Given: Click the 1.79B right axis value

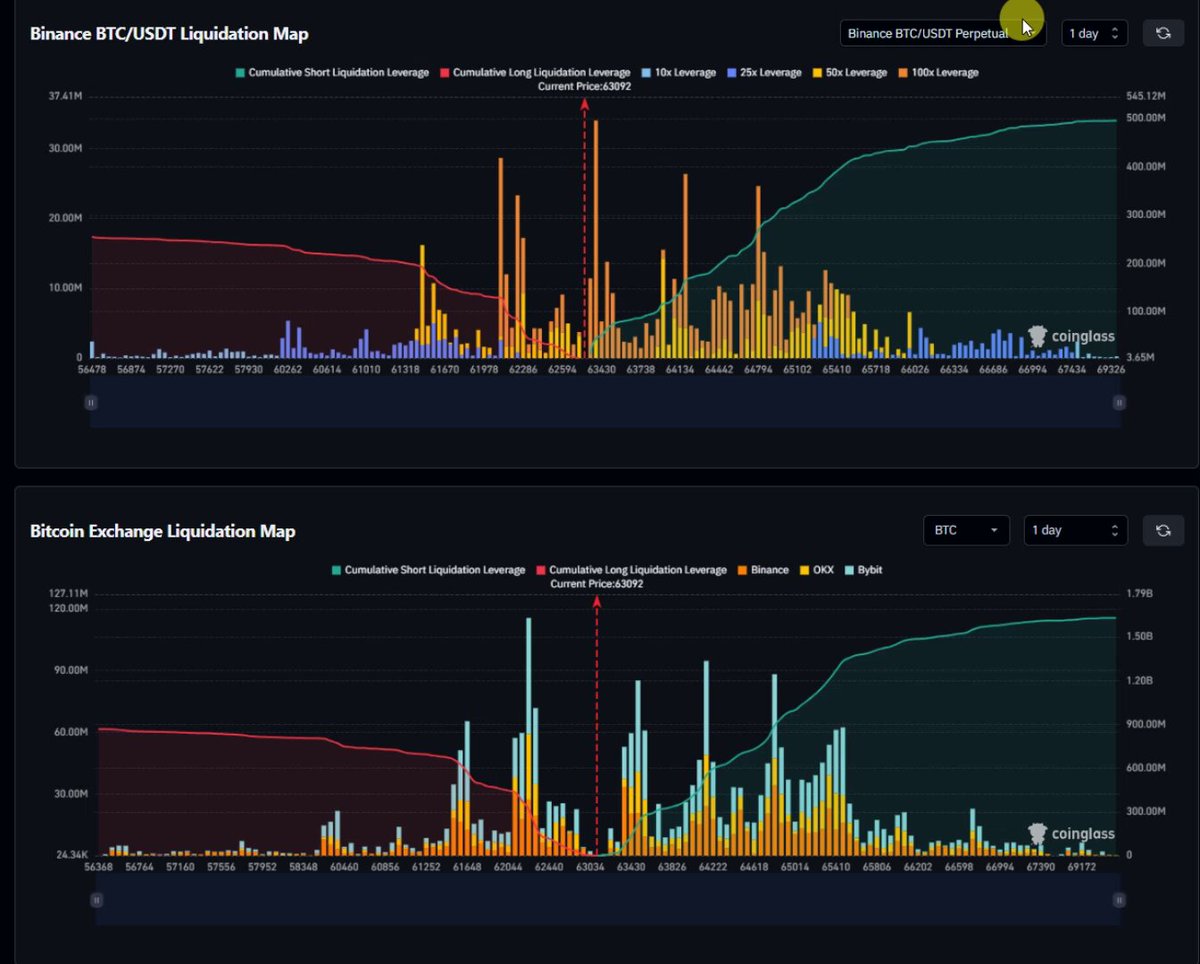Looking at the screenshot, I should pos(1140,594).
